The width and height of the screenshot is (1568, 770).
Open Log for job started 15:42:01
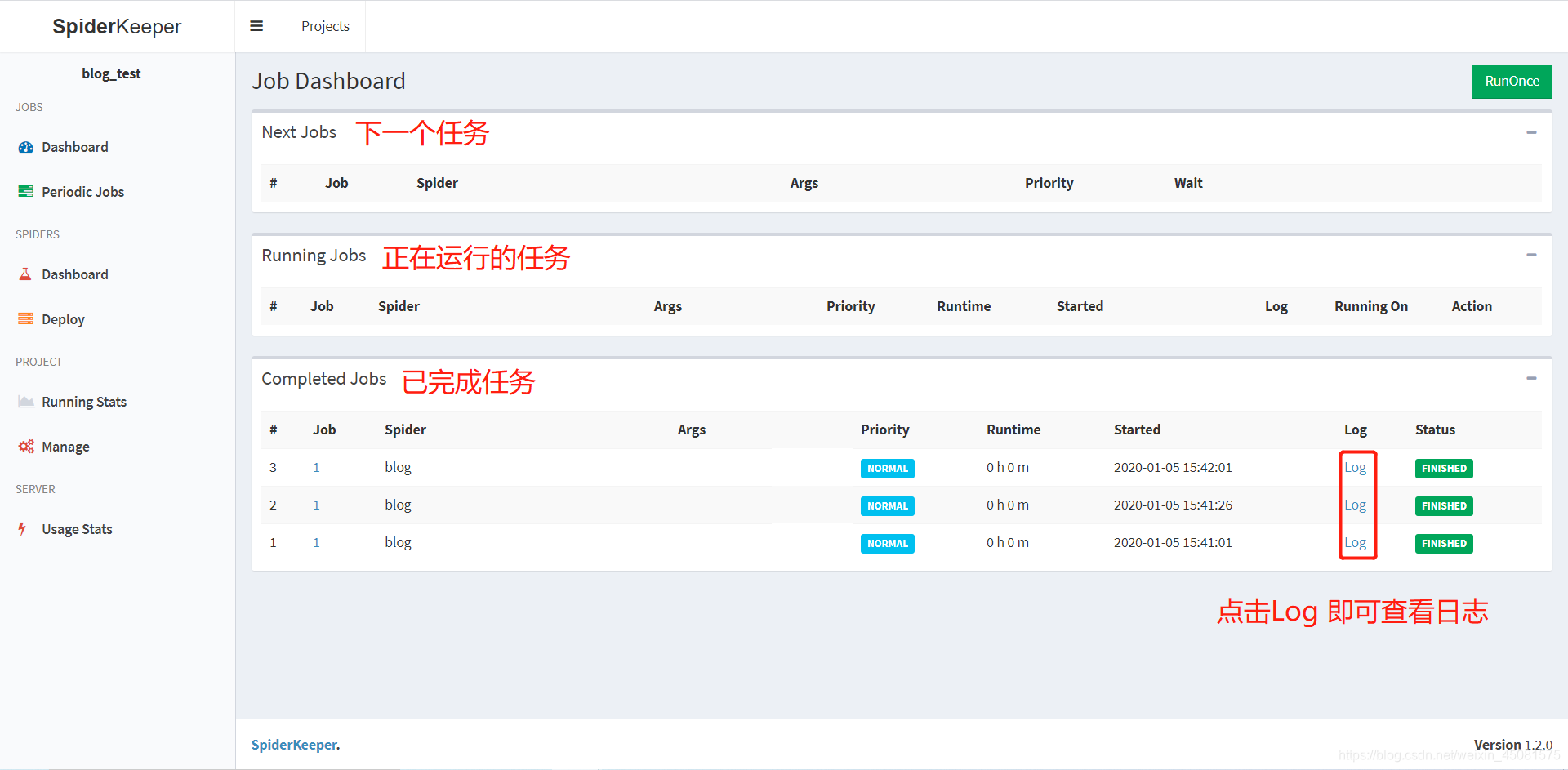(1355, 468)
